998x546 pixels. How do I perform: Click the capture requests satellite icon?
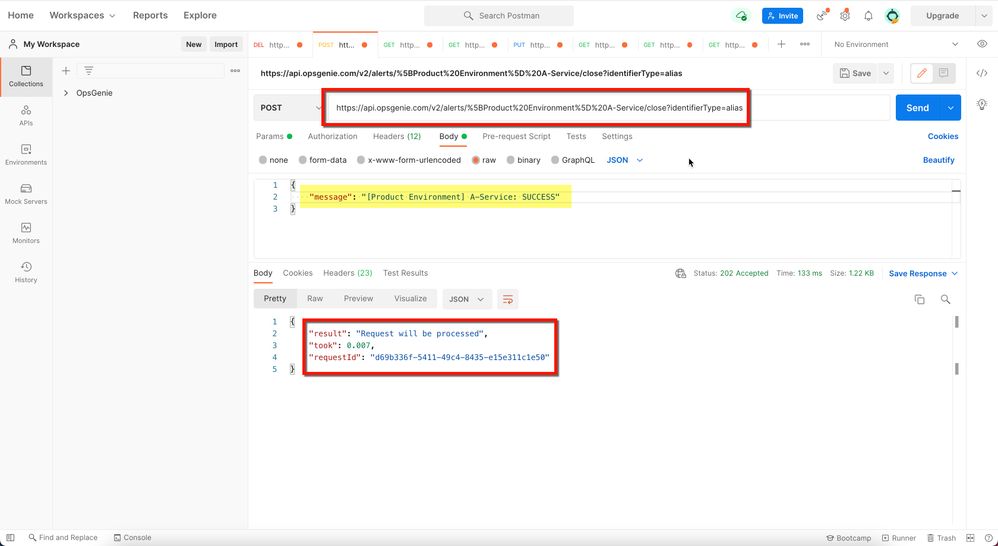(822, 15)
